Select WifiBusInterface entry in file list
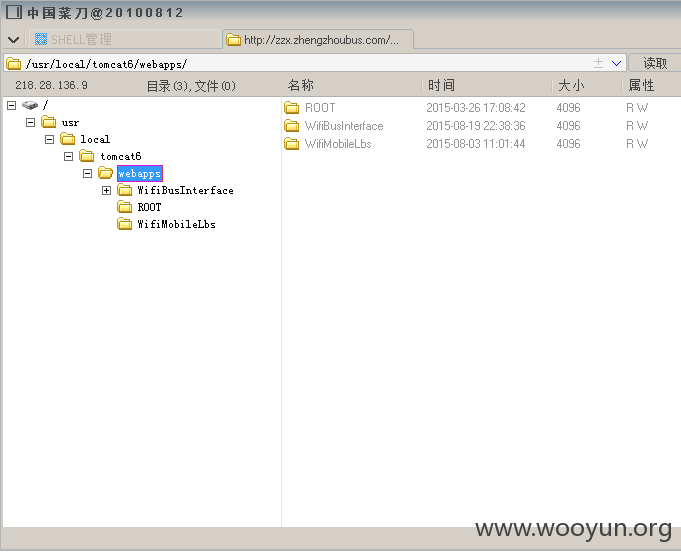The height and width of the screenshot is (557, 681). coord(344,126)
